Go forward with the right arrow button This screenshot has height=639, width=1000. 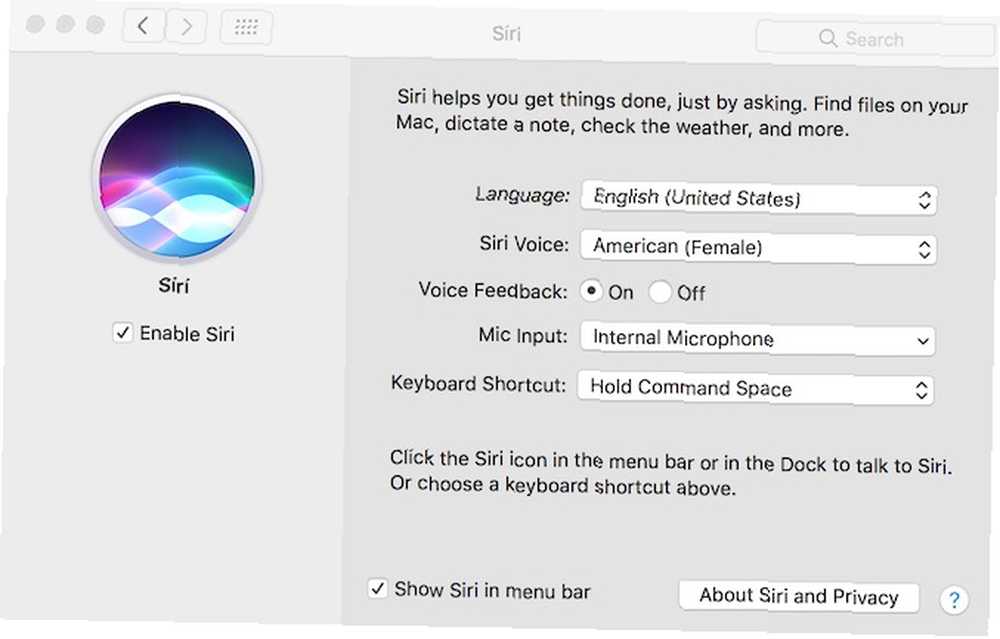point(186,27)
